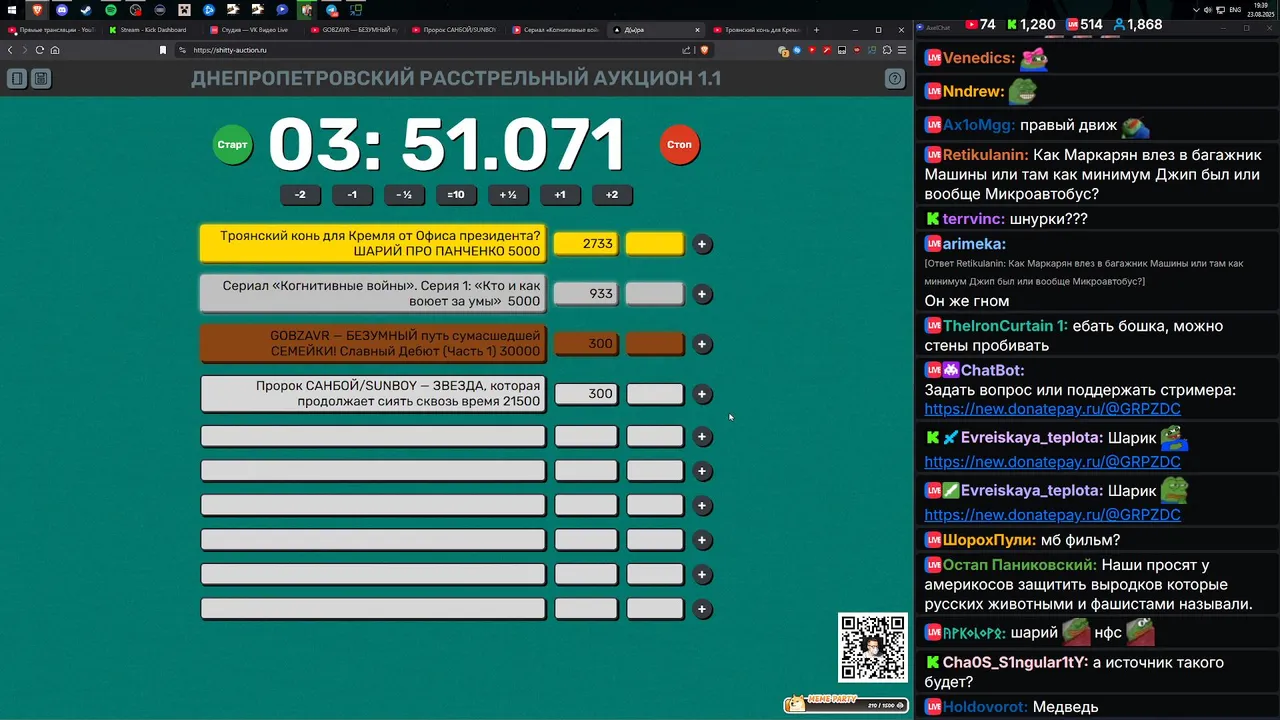
Task: Open Spotify from the taskbar
Action: coord(110,10)
